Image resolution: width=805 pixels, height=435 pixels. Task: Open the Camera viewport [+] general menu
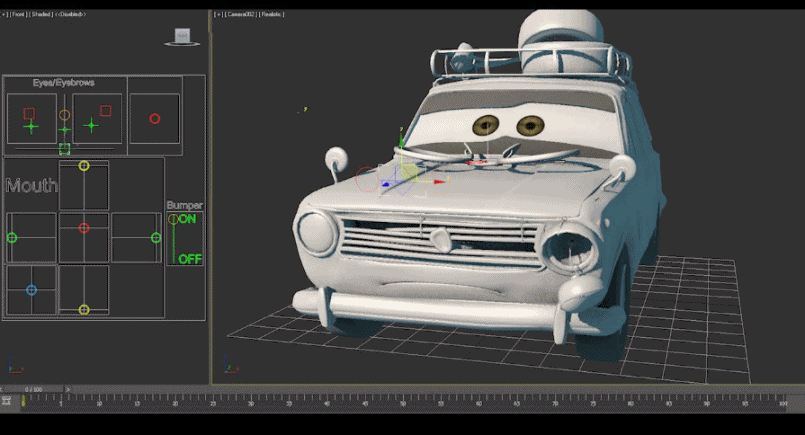(218, 14)
